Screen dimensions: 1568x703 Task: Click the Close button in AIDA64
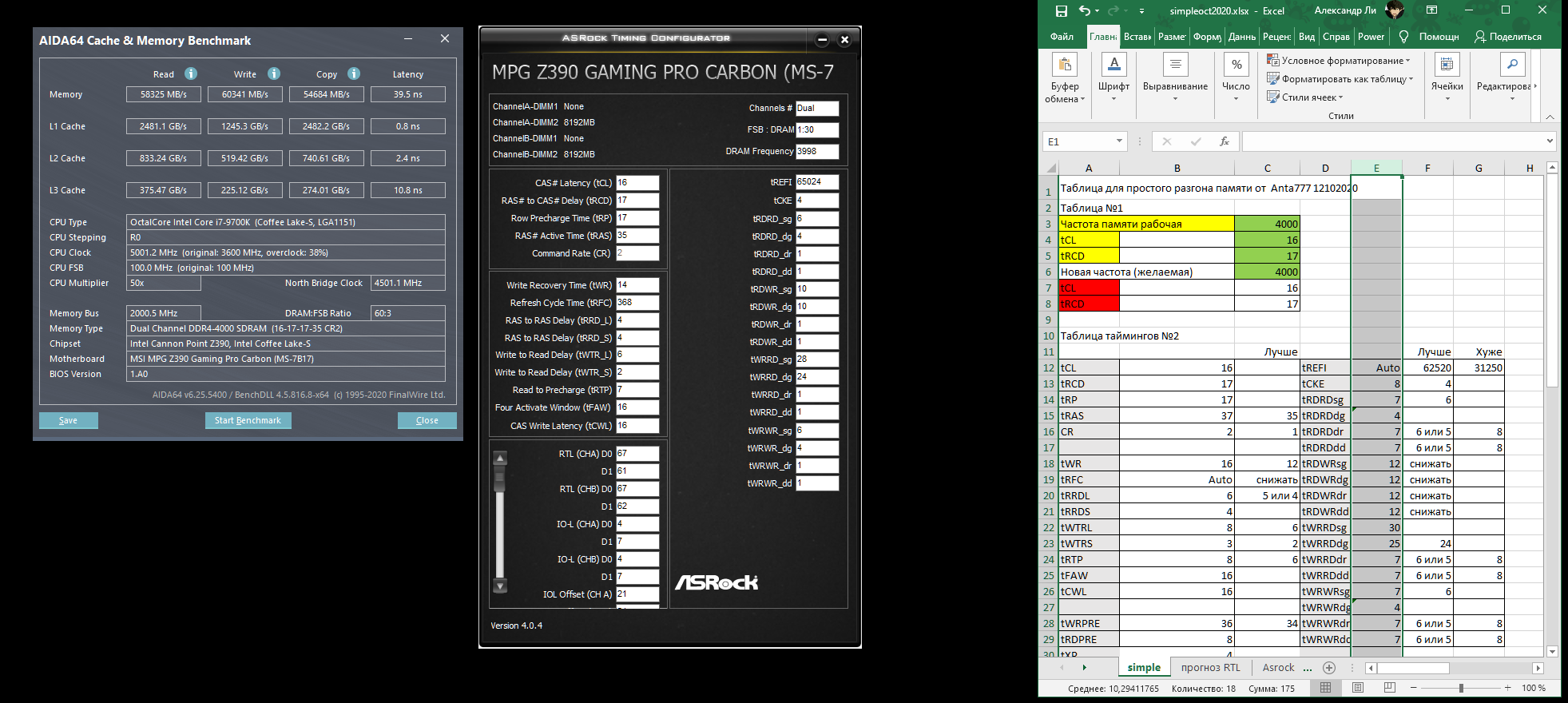pyautogui.click(x=427, y=420)
